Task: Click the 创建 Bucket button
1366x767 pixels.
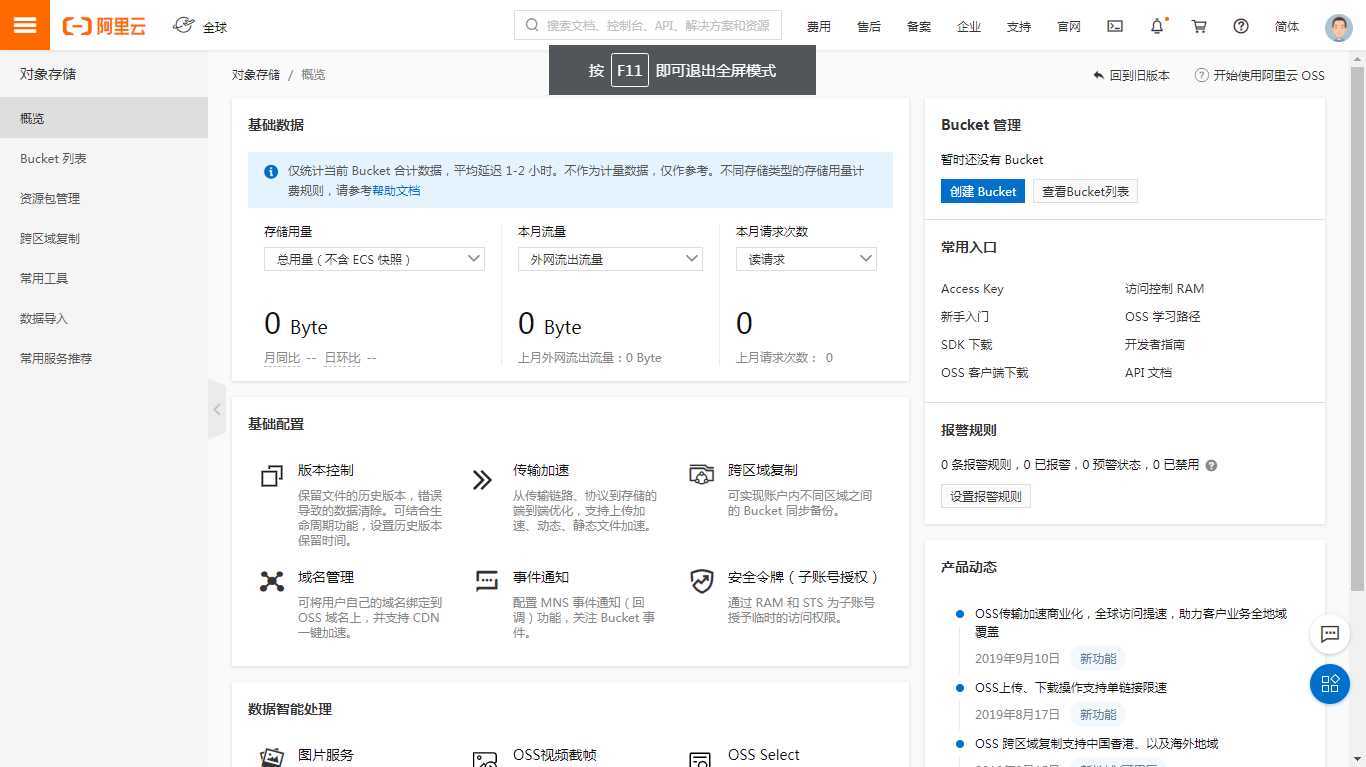Action: tap(983, 191)
